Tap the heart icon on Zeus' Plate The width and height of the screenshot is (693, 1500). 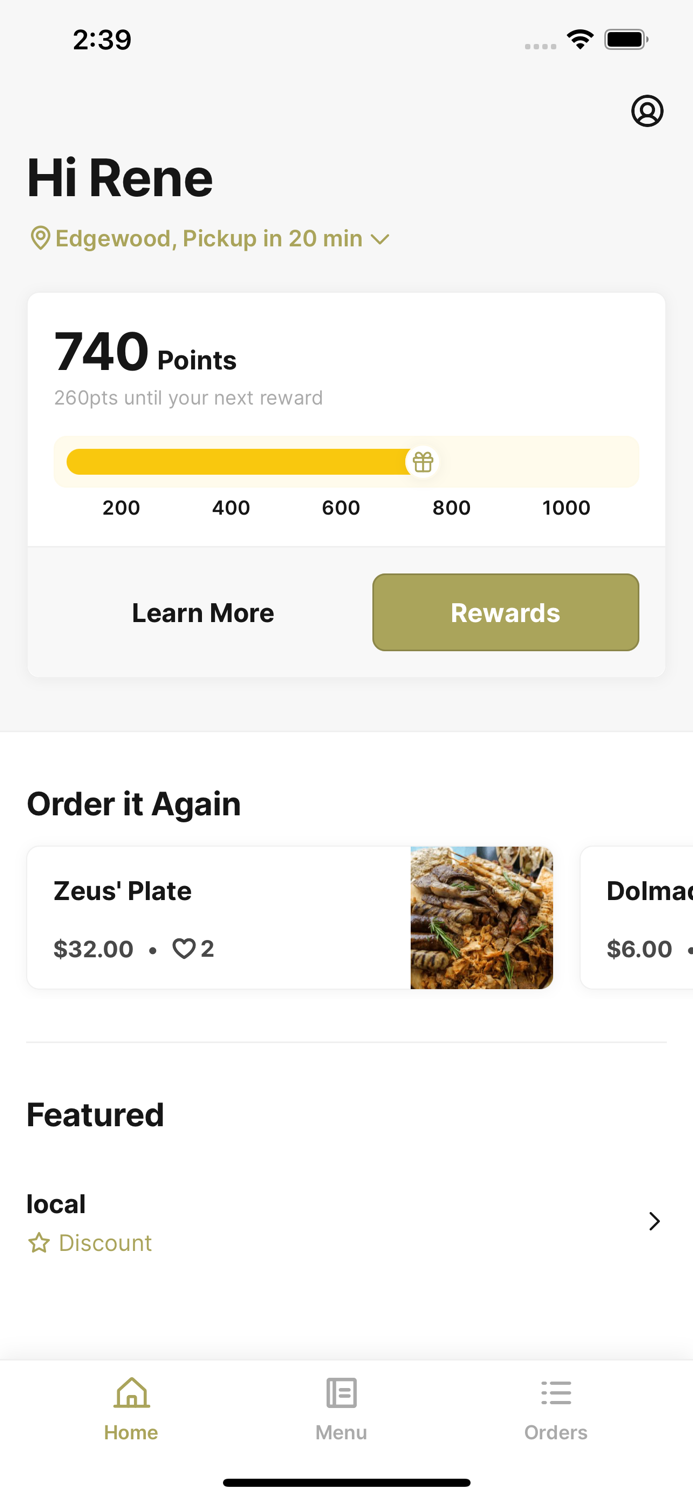click(x=184, y=948)
